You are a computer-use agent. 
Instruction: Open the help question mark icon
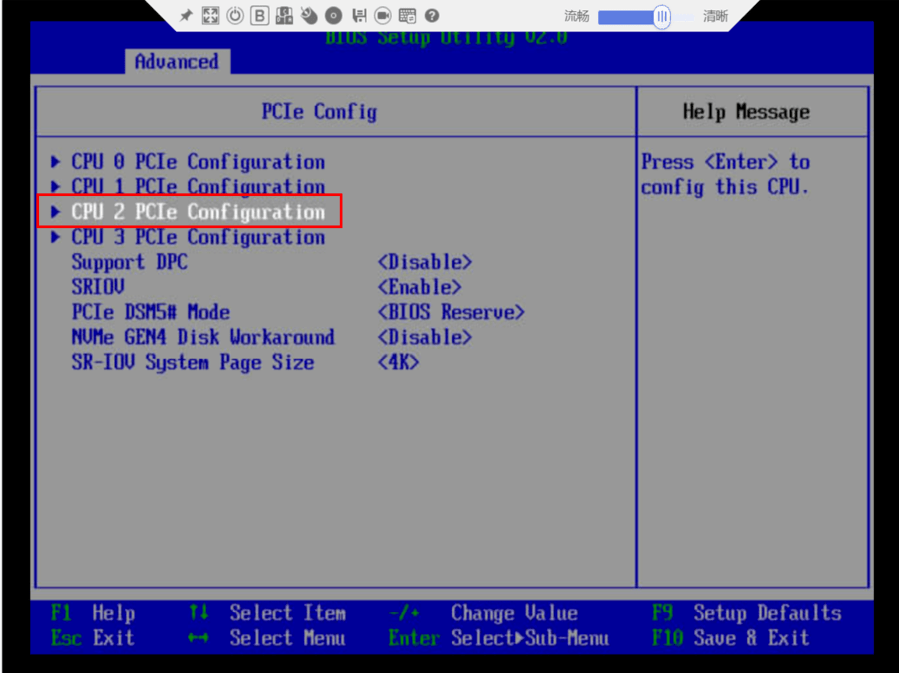432,15
